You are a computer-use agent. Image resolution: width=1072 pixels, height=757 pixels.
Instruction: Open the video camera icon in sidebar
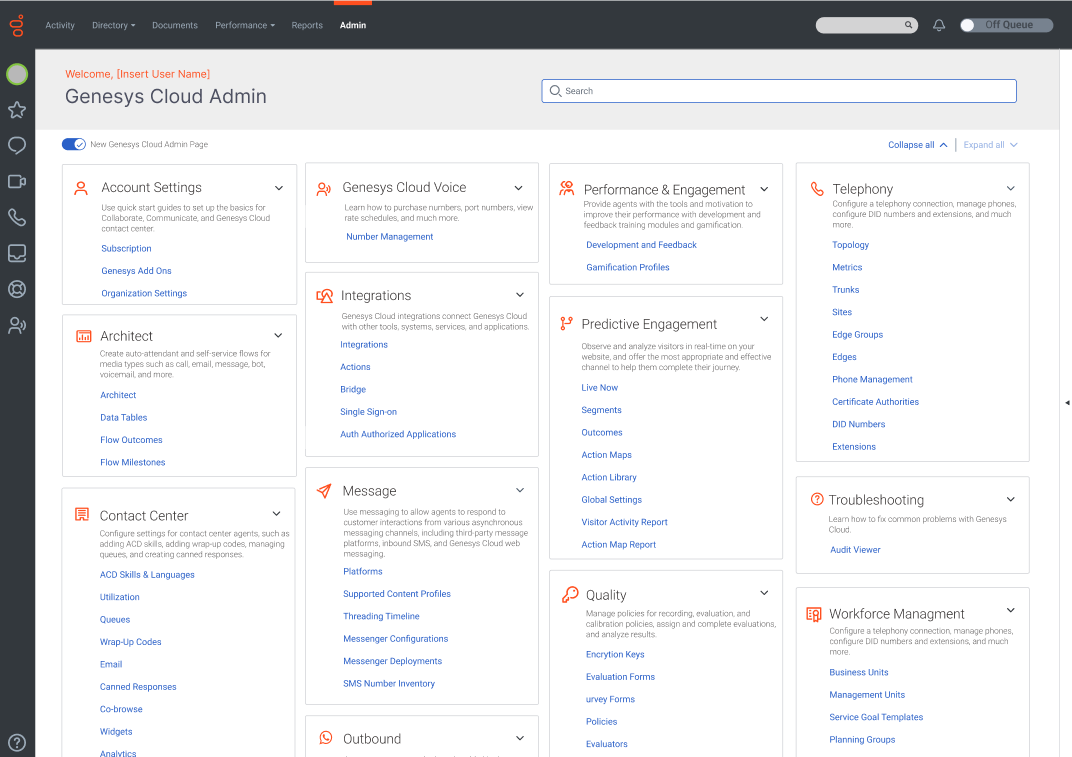point(17,182)
